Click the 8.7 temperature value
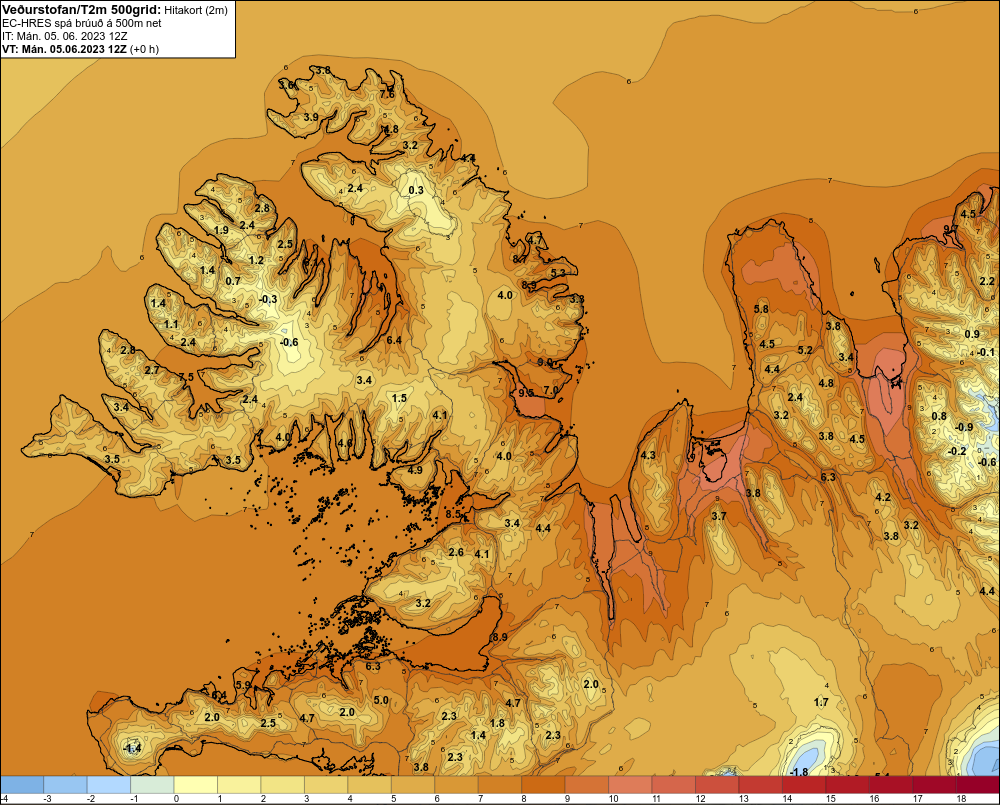Image resolution: width=1000 pixels, height=805 pixels. click(520, 259)
